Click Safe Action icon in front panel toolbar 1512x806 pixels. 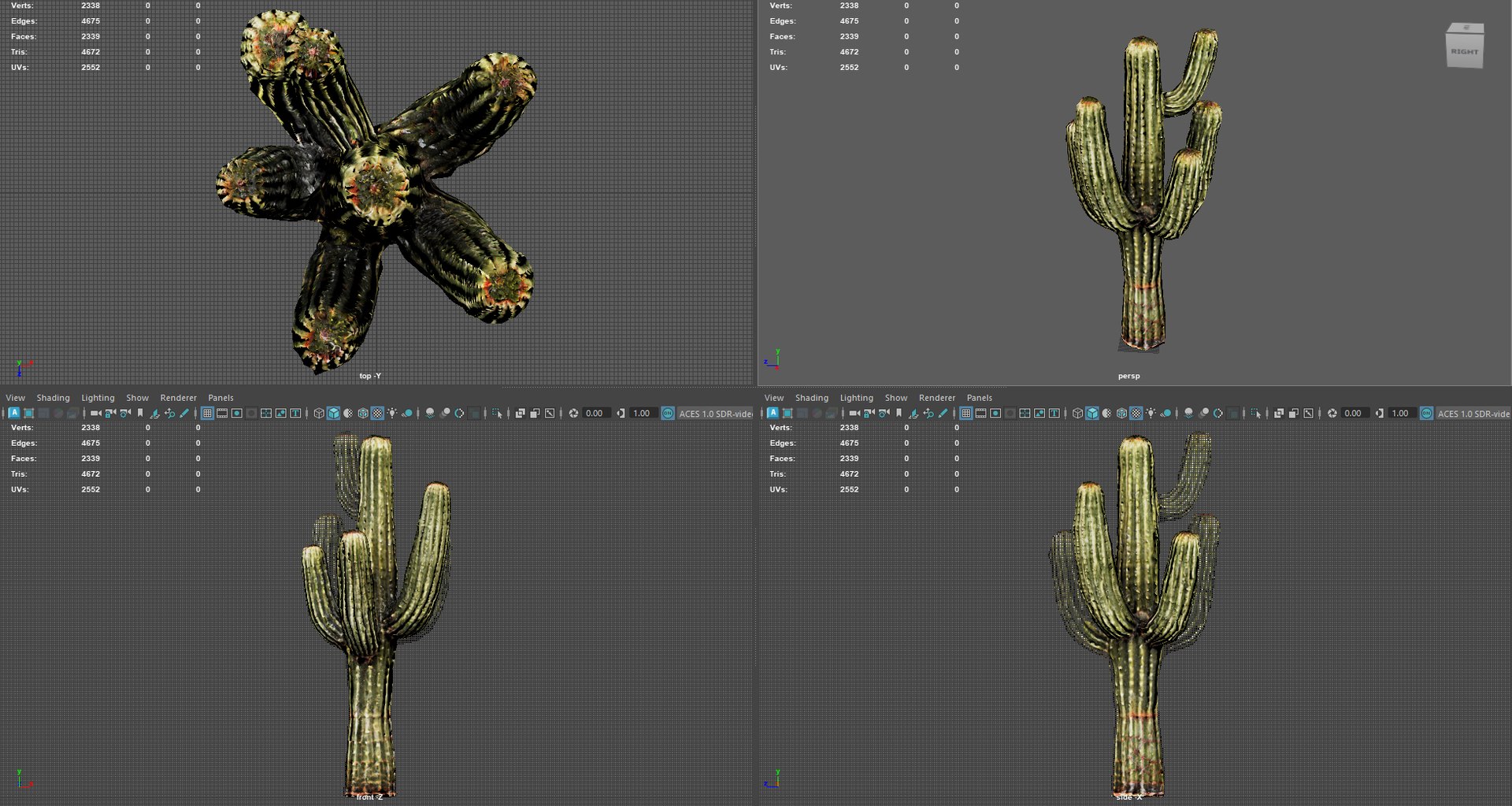pyautogui.click(x=280, y=413)
